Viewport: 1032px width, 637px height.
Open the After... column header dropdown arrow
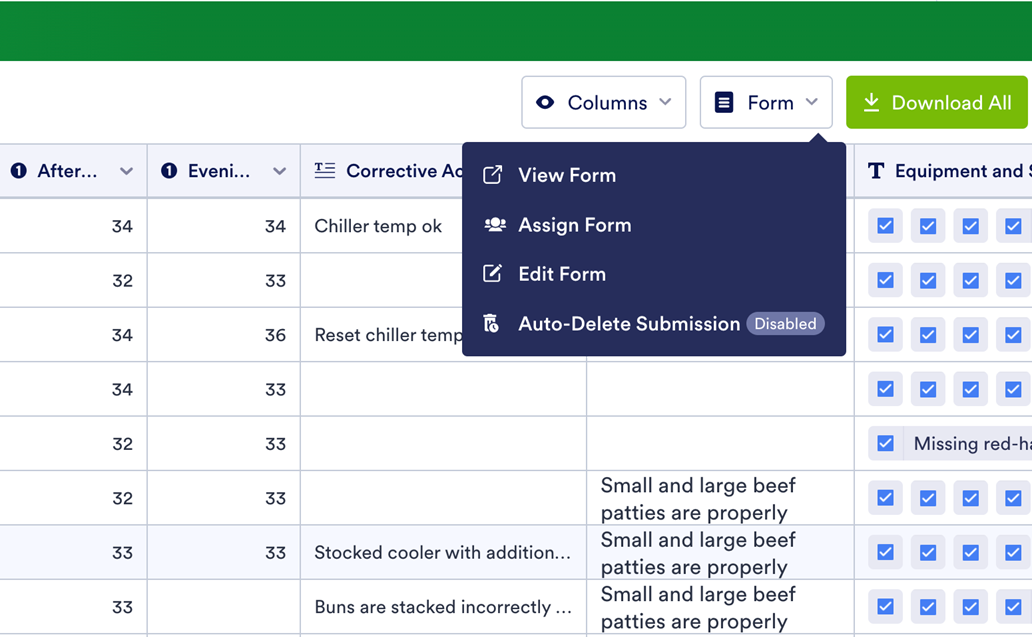[126, 171]
